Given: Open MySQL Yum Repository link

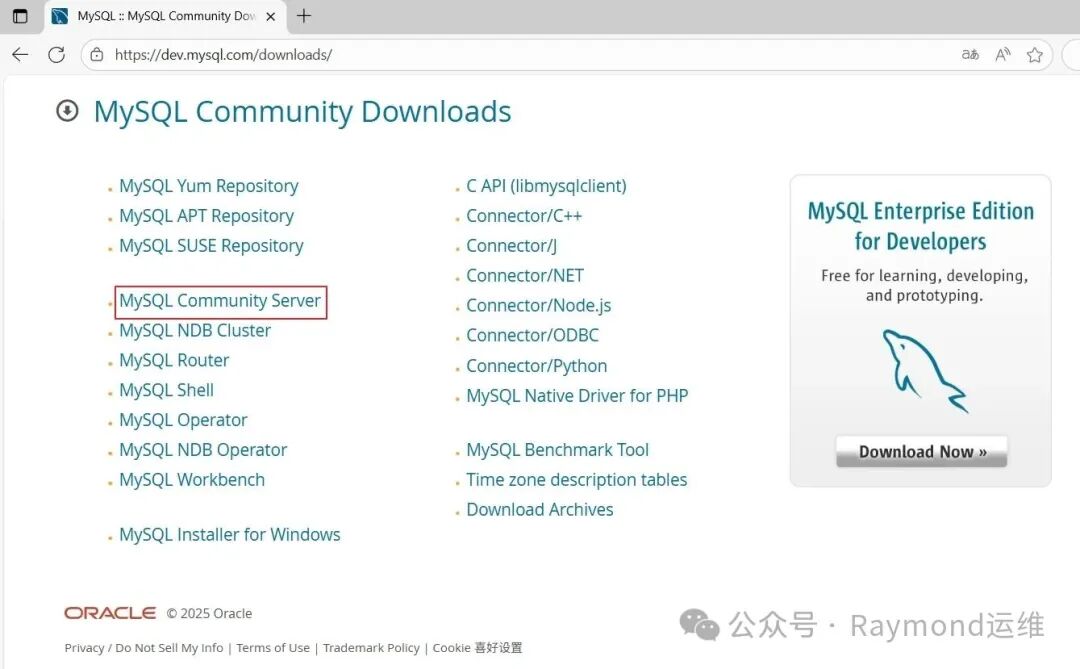Looking at the screenshot, I should 209,186.
